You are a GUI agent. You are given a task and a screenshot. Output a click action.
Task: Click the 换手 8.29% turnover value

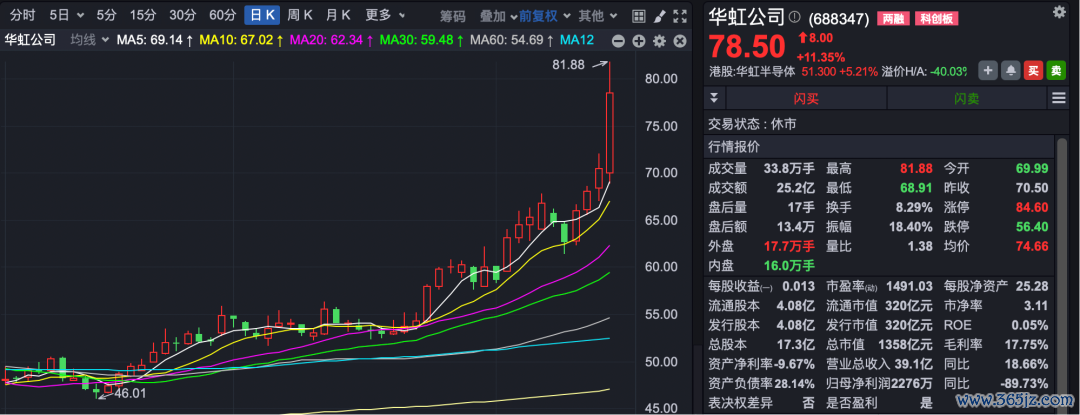913,207
